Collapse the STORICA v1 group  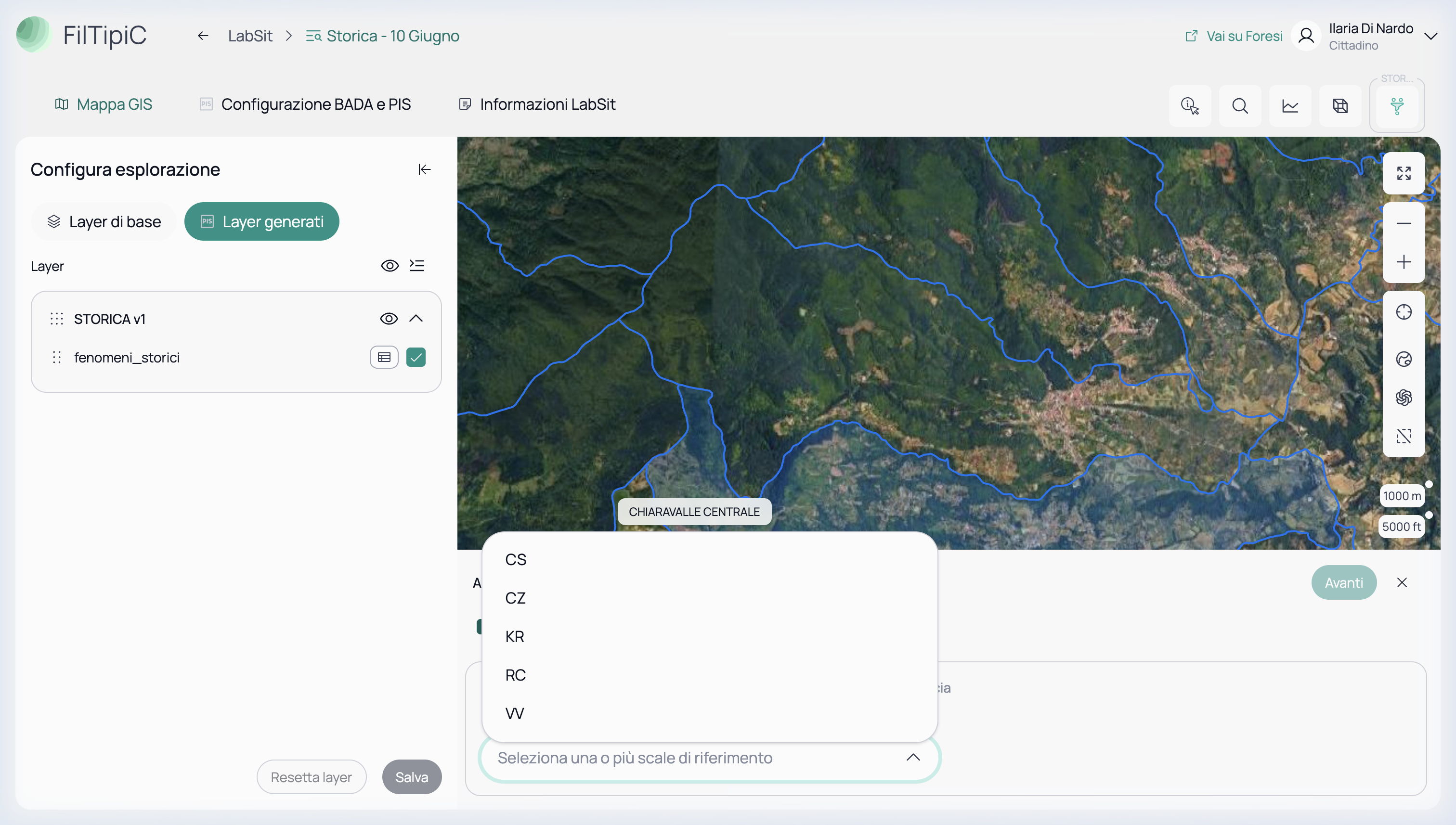416,319
